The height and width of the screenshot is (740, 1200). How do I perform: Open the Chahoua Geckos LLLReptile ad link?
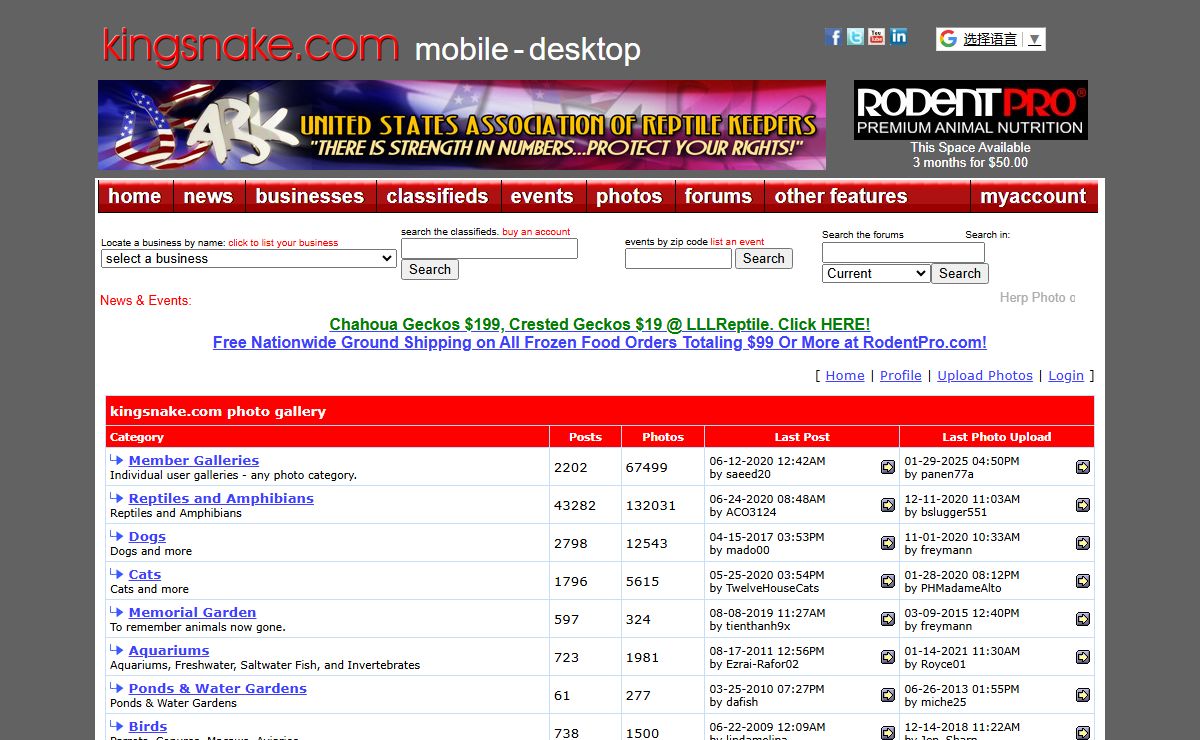coord(600,324)
